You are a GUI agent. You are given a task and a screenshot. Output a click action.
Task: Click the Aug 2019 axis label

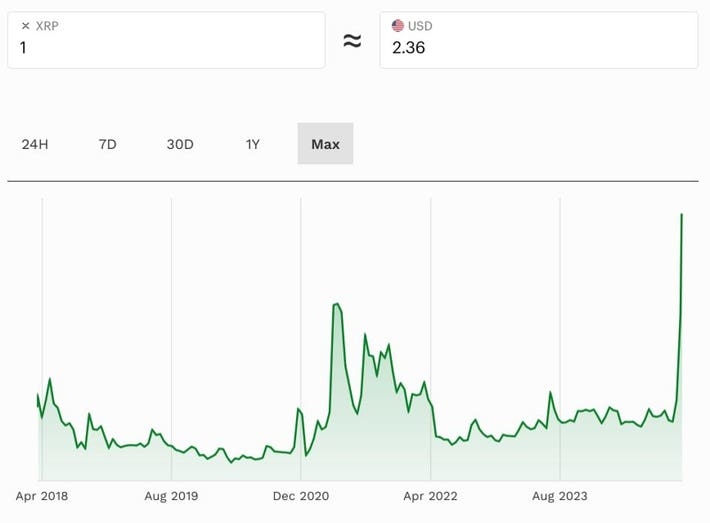[x=171, y=495]
